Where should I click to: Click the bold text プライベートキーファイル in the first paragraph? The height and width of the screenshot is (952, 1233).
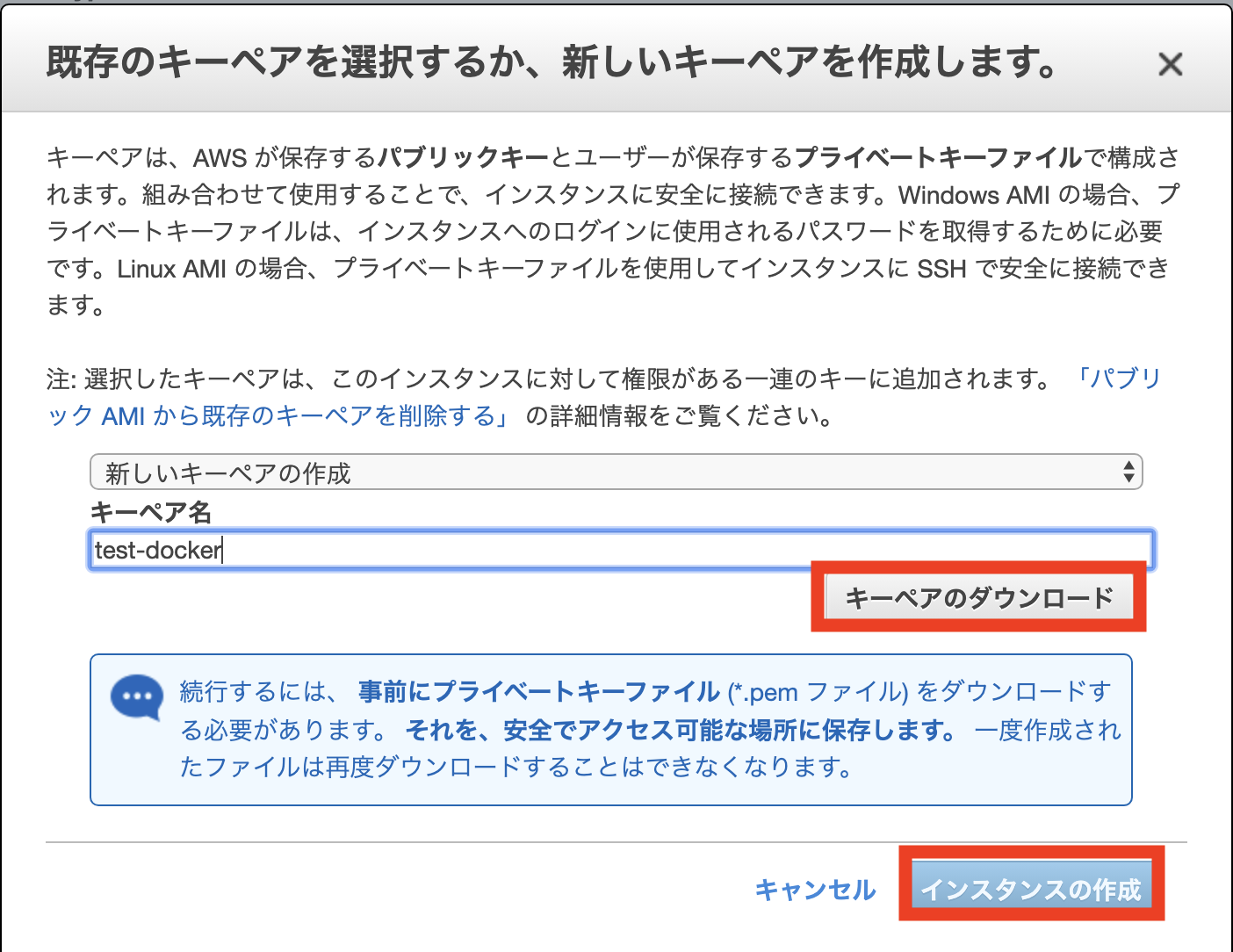coord(938,157)
